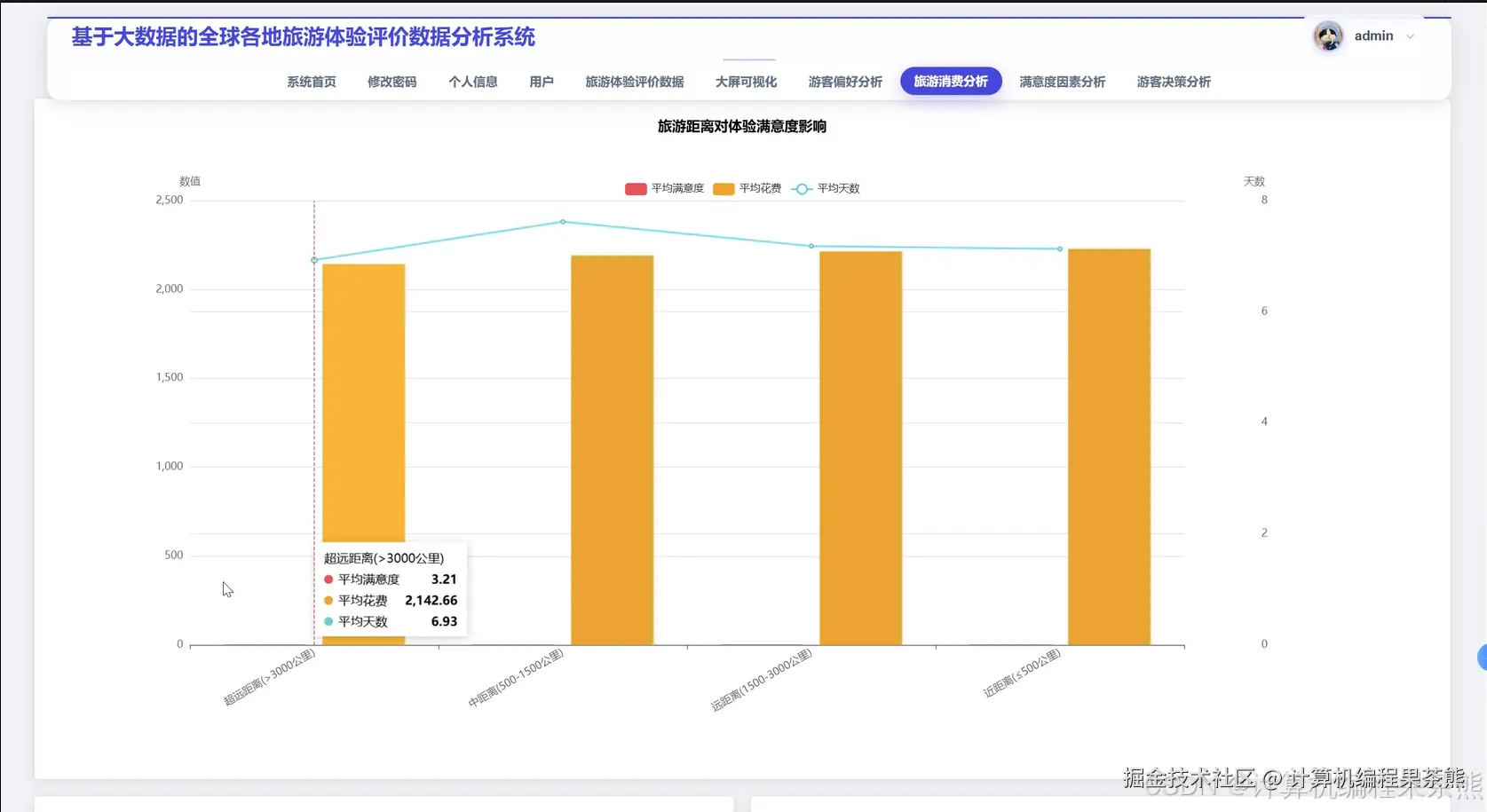Open the 系统首页 menu item

coord(311,82)
